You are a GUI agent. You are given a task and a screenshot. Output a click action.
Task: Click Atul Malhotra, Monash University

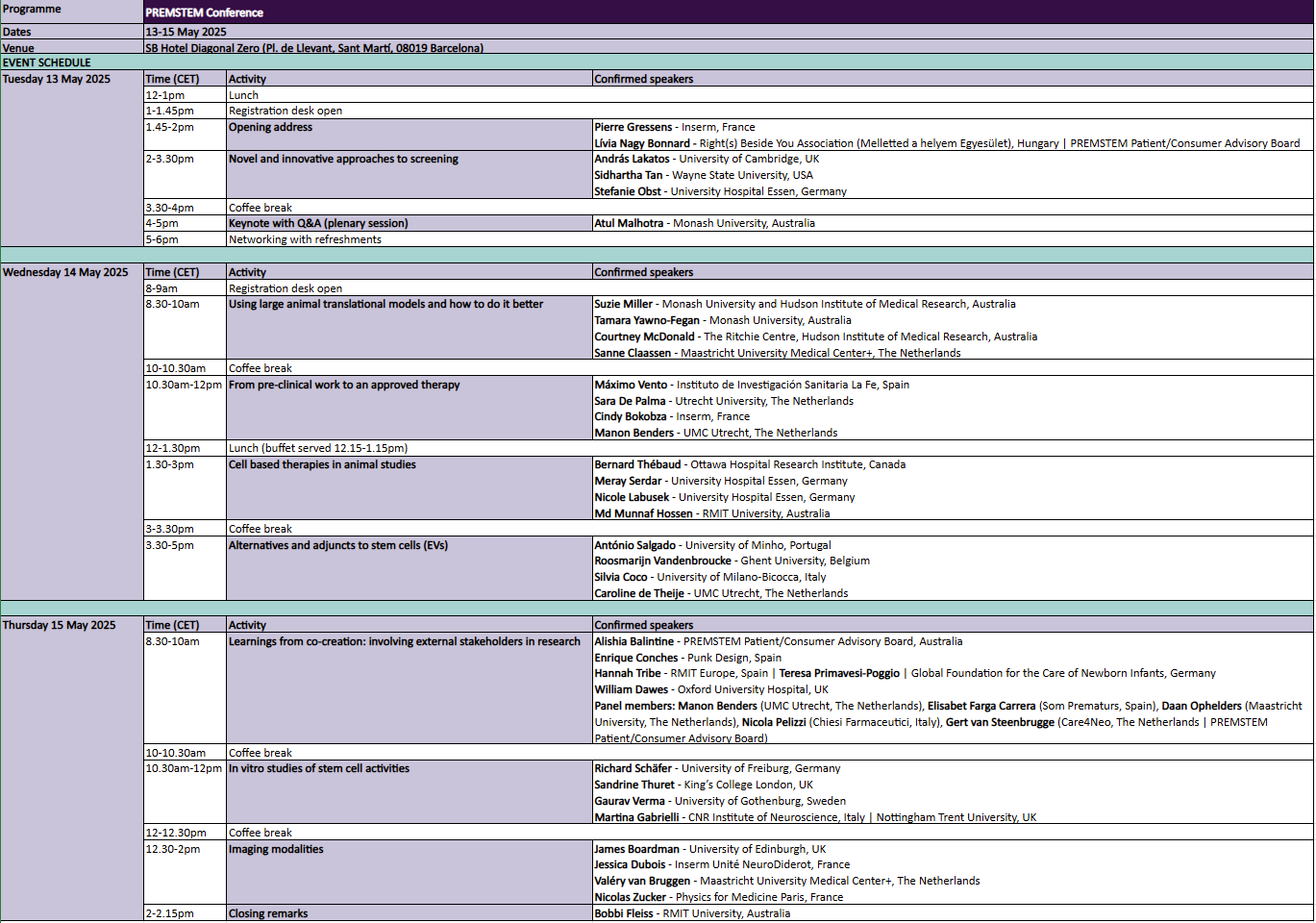(x=705, y=223)
